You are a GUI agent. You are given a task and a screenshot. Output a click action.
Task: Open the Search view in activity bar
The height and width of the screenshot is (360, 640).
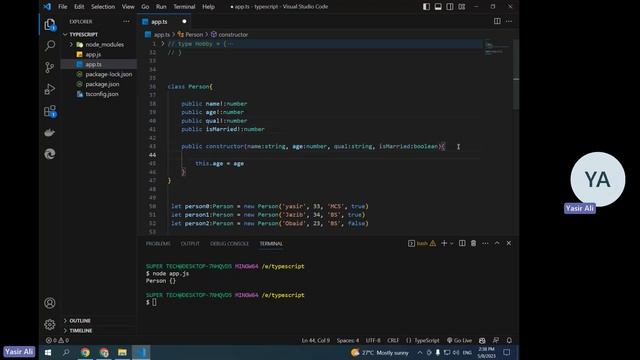coord(49,45)
